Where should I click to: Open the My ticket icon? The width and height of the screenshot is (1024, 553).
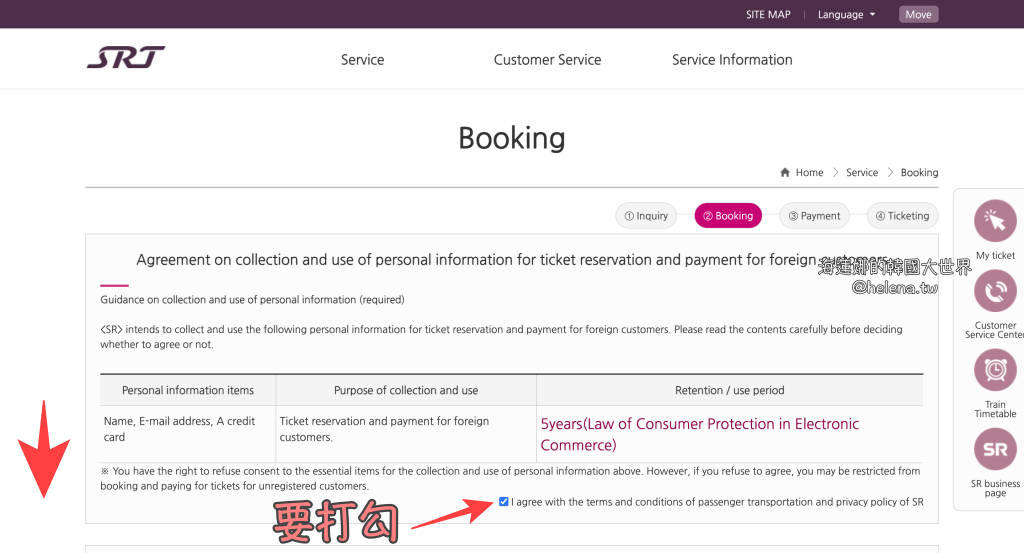[994, 221]
